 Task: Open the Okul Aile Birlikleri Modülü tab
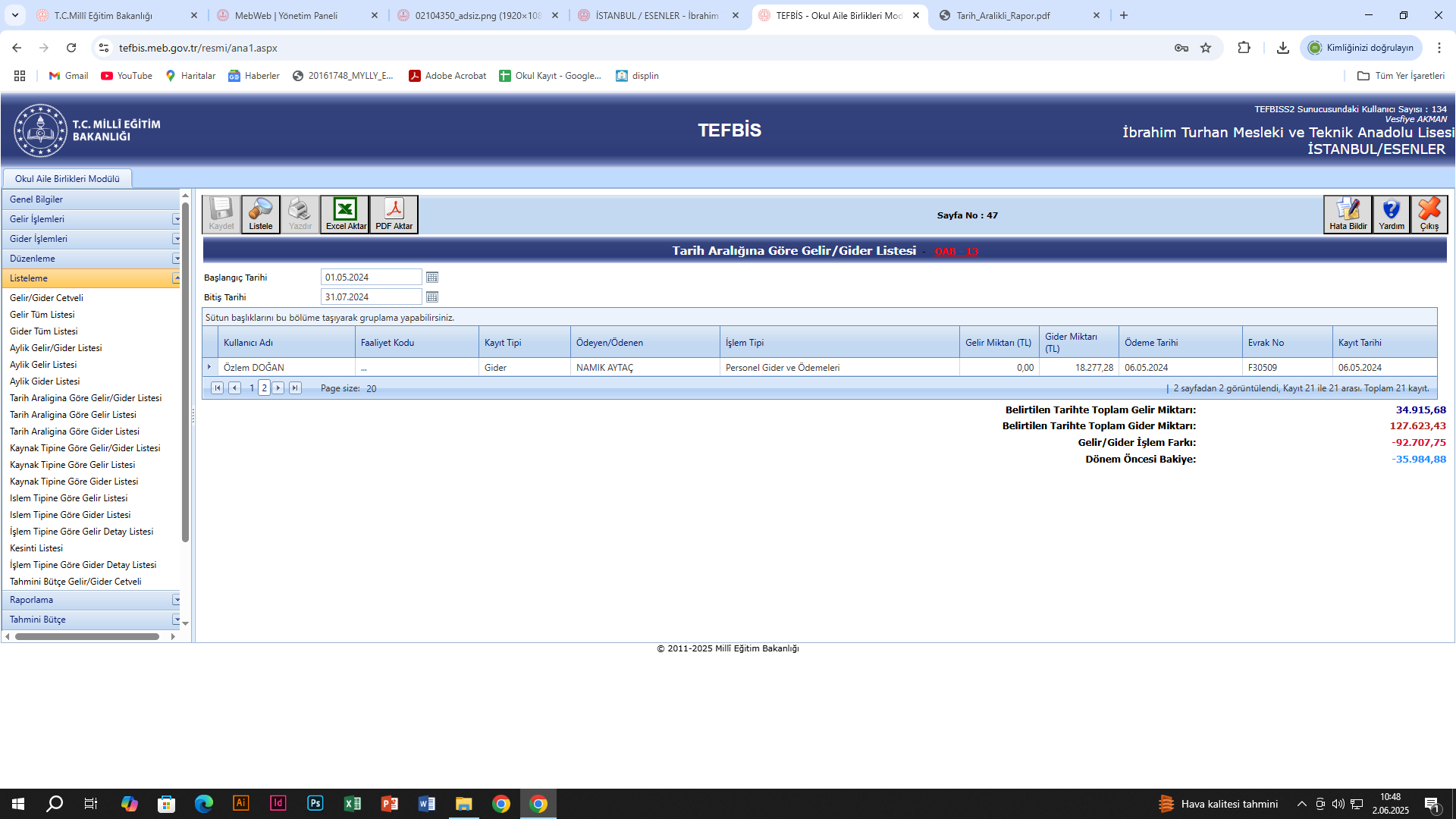click(67, 179)
